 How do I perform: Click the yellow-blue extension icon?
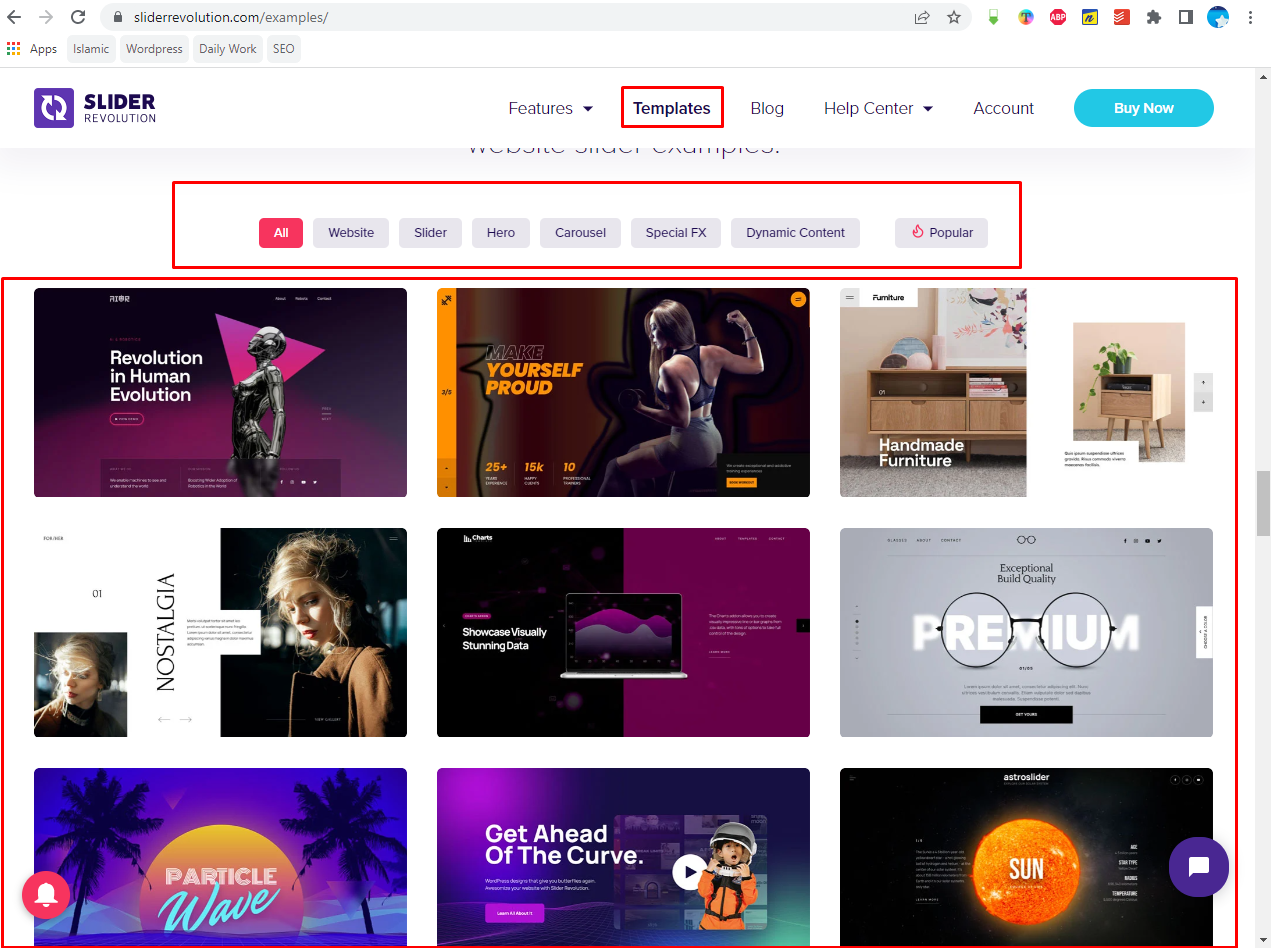tap(1090, 17)
